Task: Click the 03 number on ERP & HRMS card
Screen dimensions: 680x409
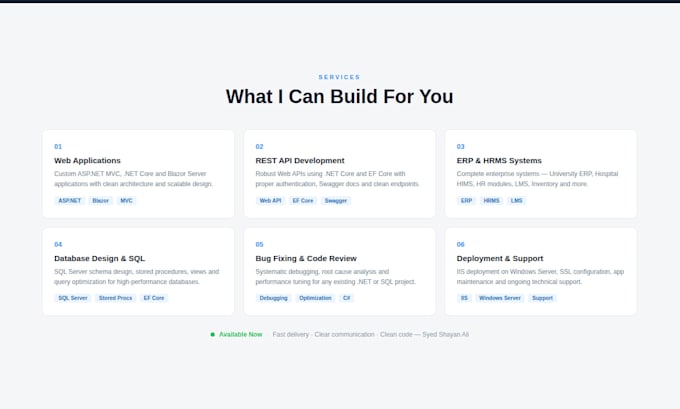Action: pos(461,147)
